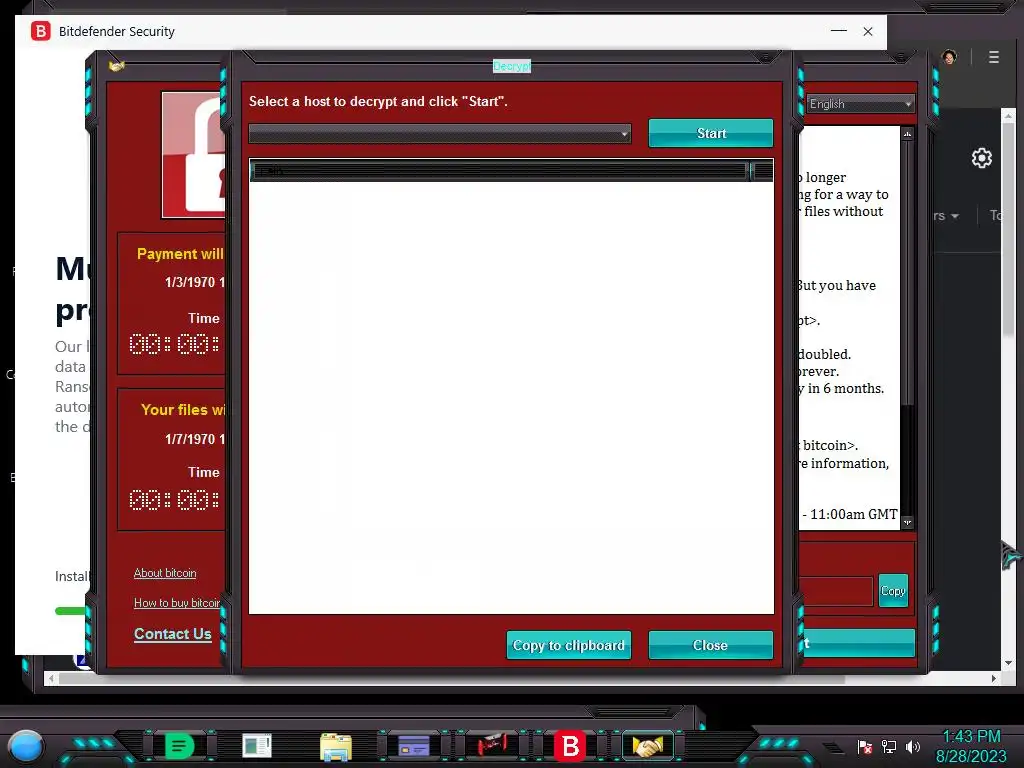
Task: Open the How to buy bitcoin link
Action: [x=177, y=603]
